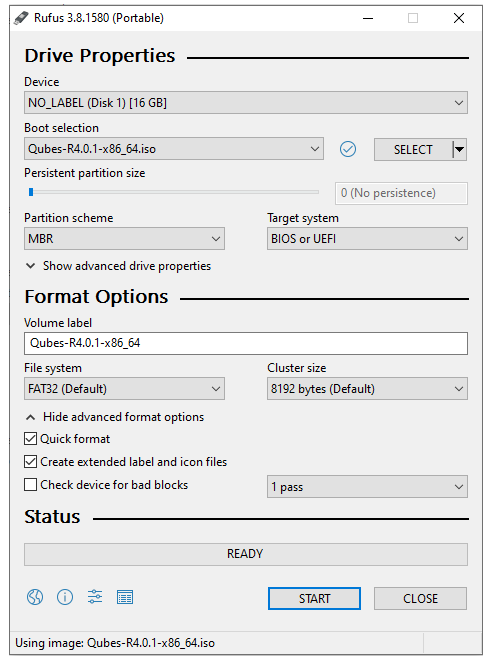Open the File system FAT32 dropdown
The height and width of the screenshot is (668, 498).
point(124,389)
